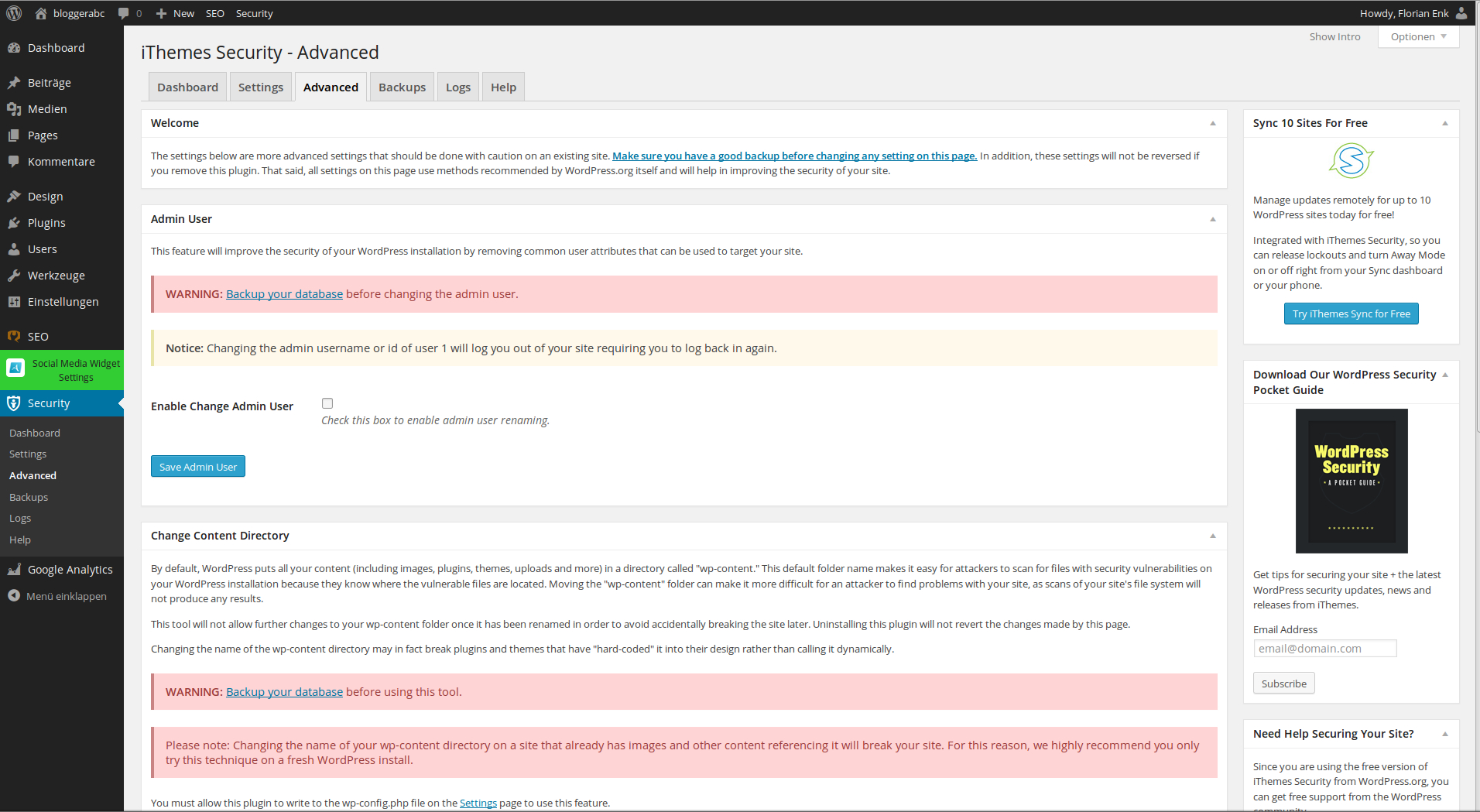Click the Social Media Widget icon
Screen dimensions: 1480x812
(x=15, y=368)
